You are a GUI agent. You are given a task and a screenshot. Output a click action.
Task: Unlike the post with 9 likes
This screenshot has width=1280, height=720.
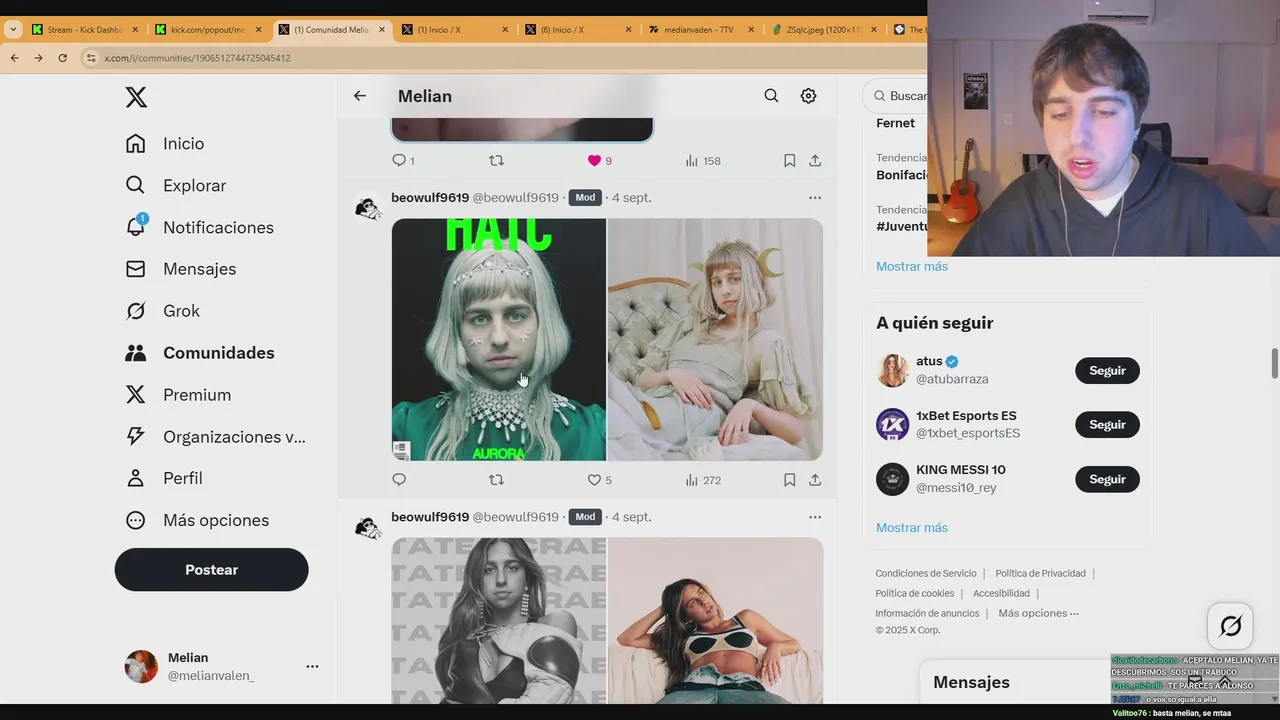point(599,160)
